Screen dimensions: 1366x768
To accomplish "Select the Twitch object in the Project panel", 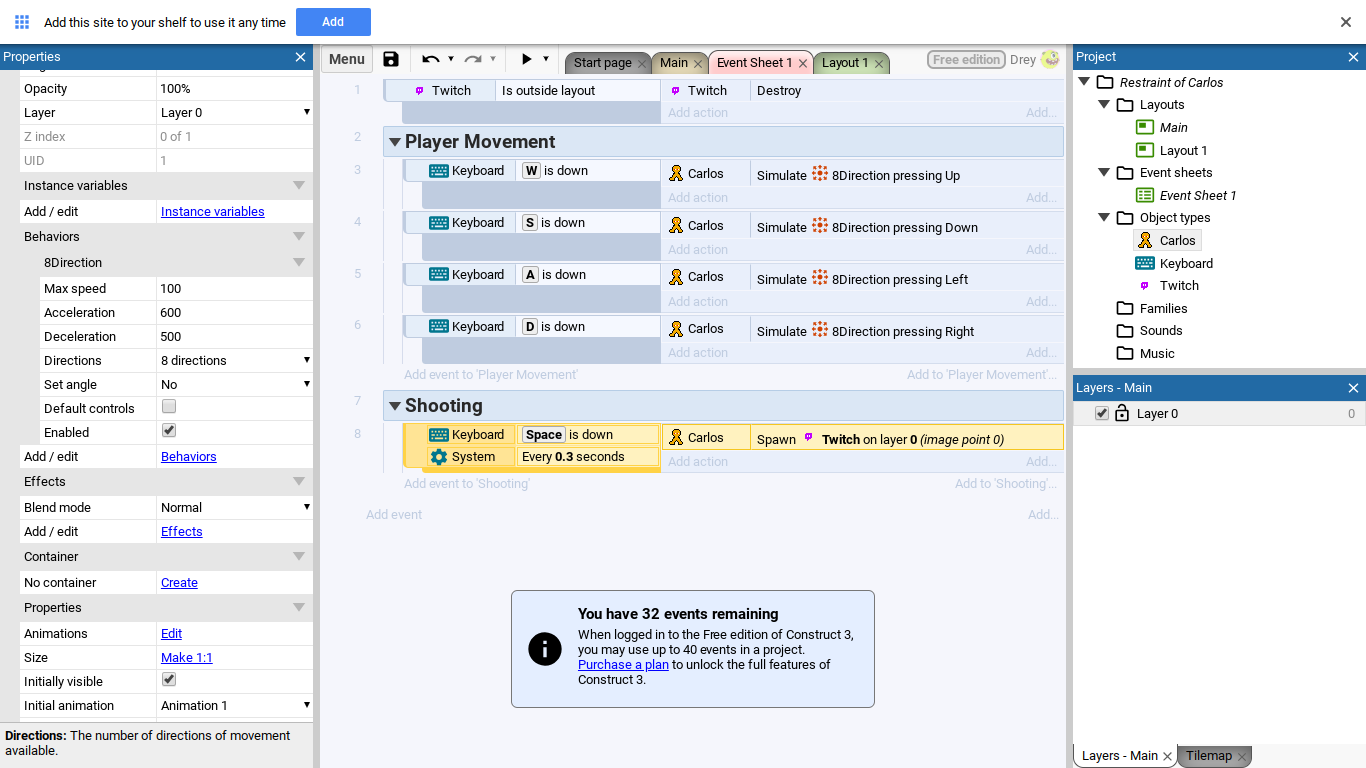I will [x=1178, y=286].
